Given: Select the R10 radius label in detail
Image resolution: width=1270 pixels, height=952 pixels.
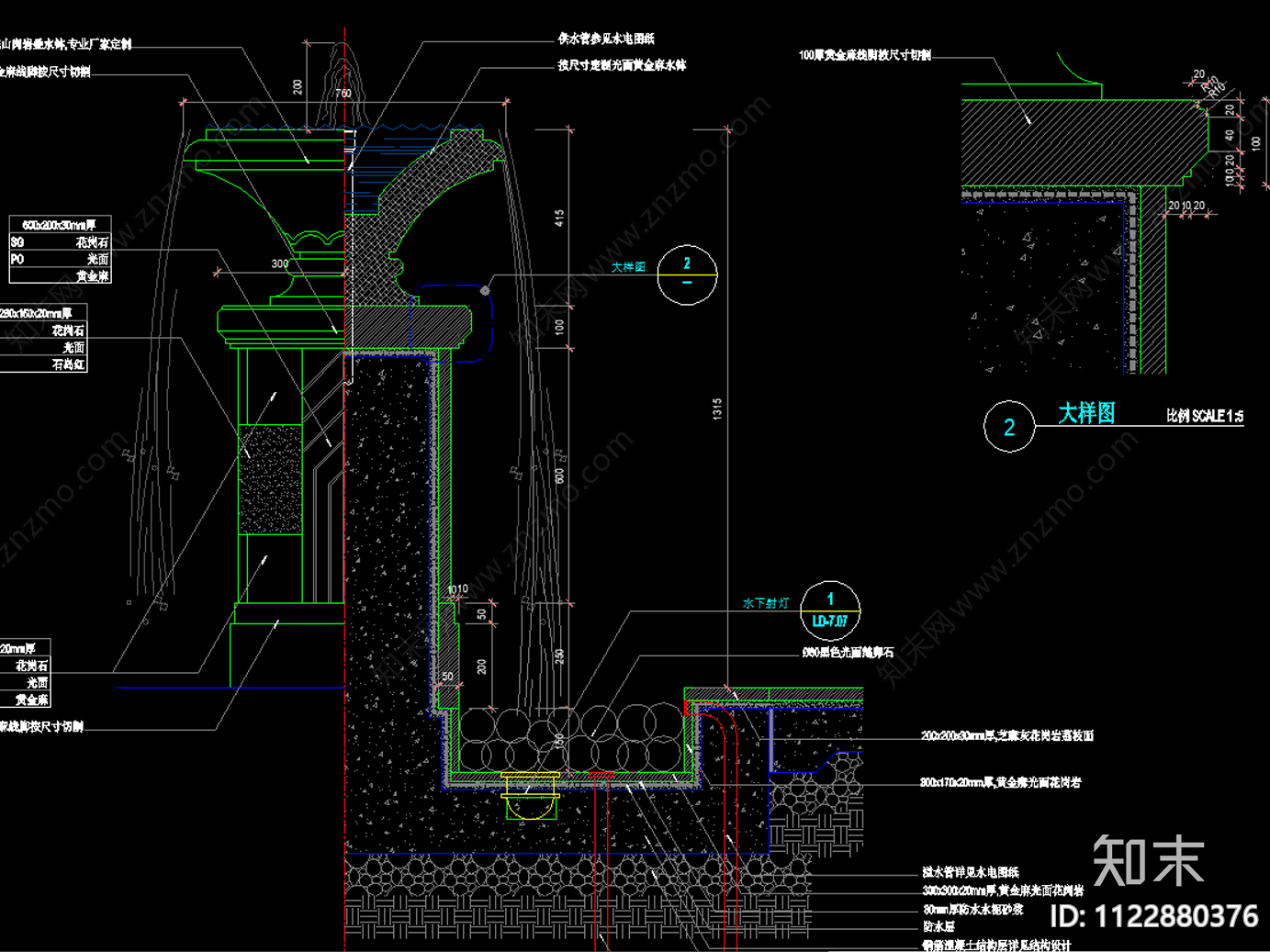Looking at the screenshot, I should tap(1217, 92).
